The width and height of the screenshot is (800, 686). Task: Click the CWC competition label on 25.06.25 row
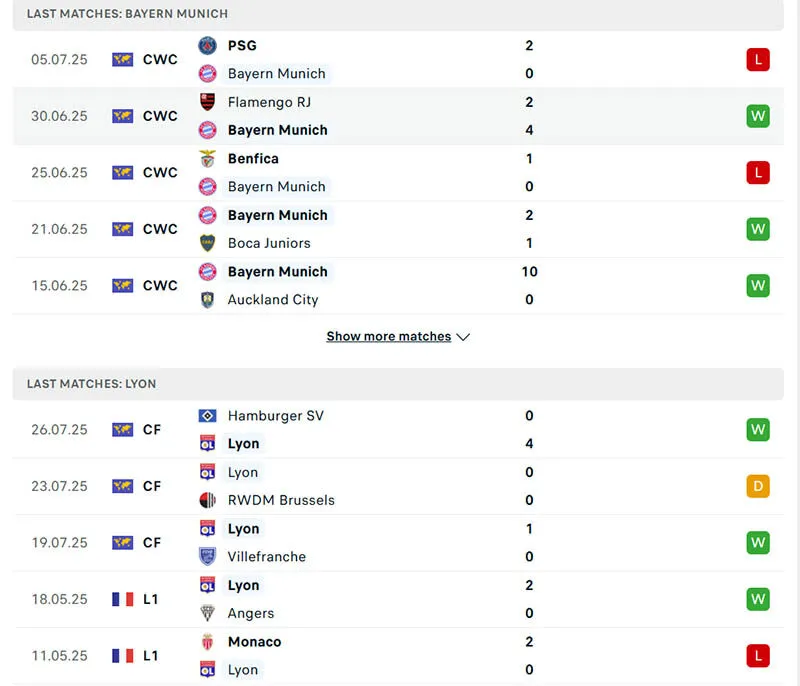pyautogui.click(x=160, y=173)
